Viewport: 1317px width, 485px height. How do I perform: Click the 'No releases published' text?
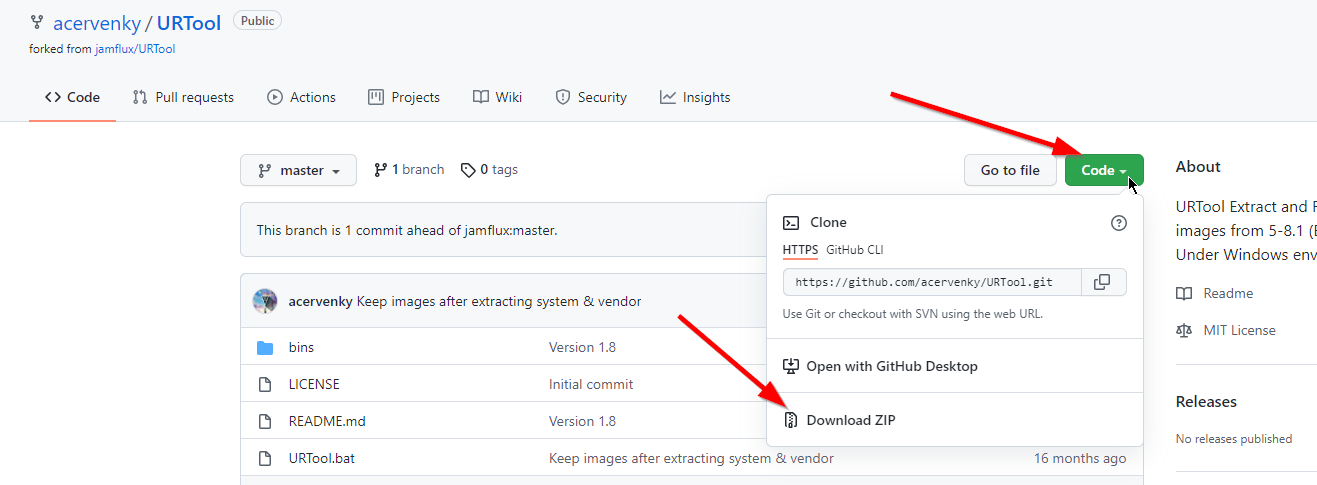[1234, 438]
